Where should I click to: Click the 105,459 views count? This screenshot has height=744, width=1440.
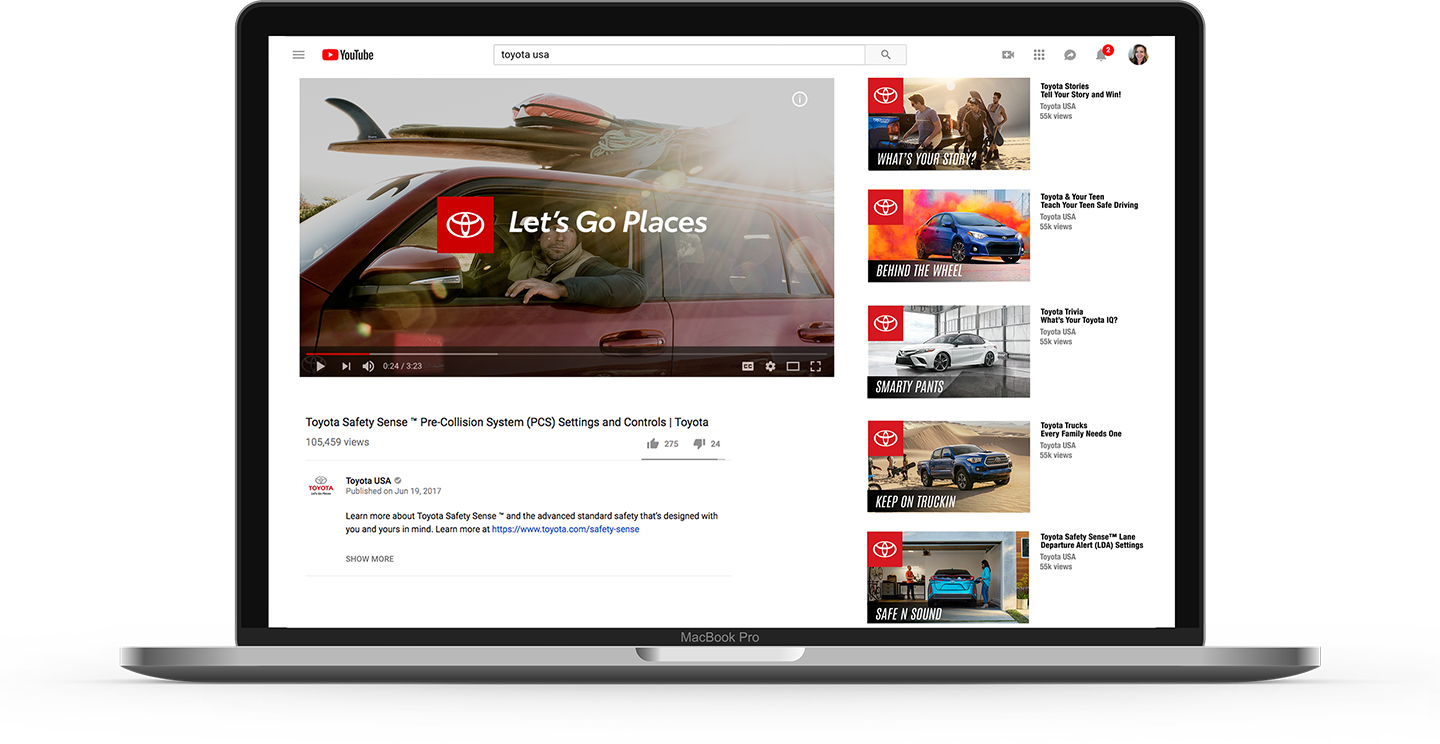click(337, 442)
